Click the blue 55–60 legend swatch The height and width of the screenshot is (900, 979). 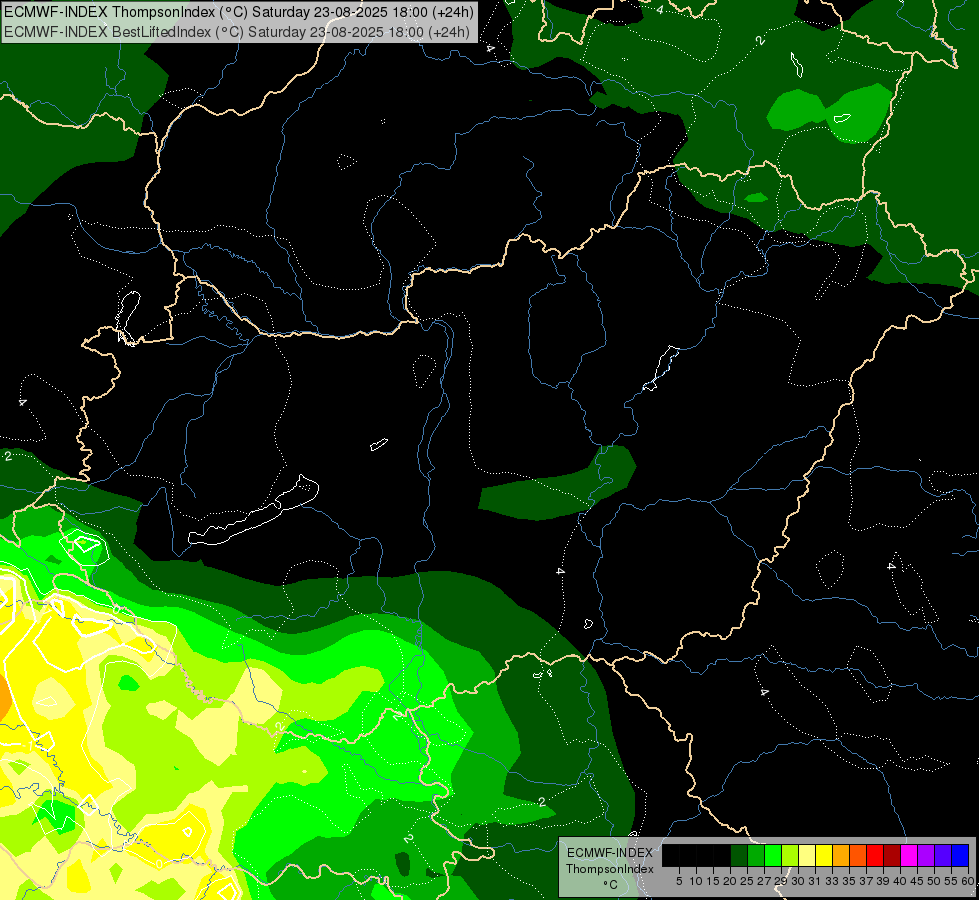(x=960, y=855)
